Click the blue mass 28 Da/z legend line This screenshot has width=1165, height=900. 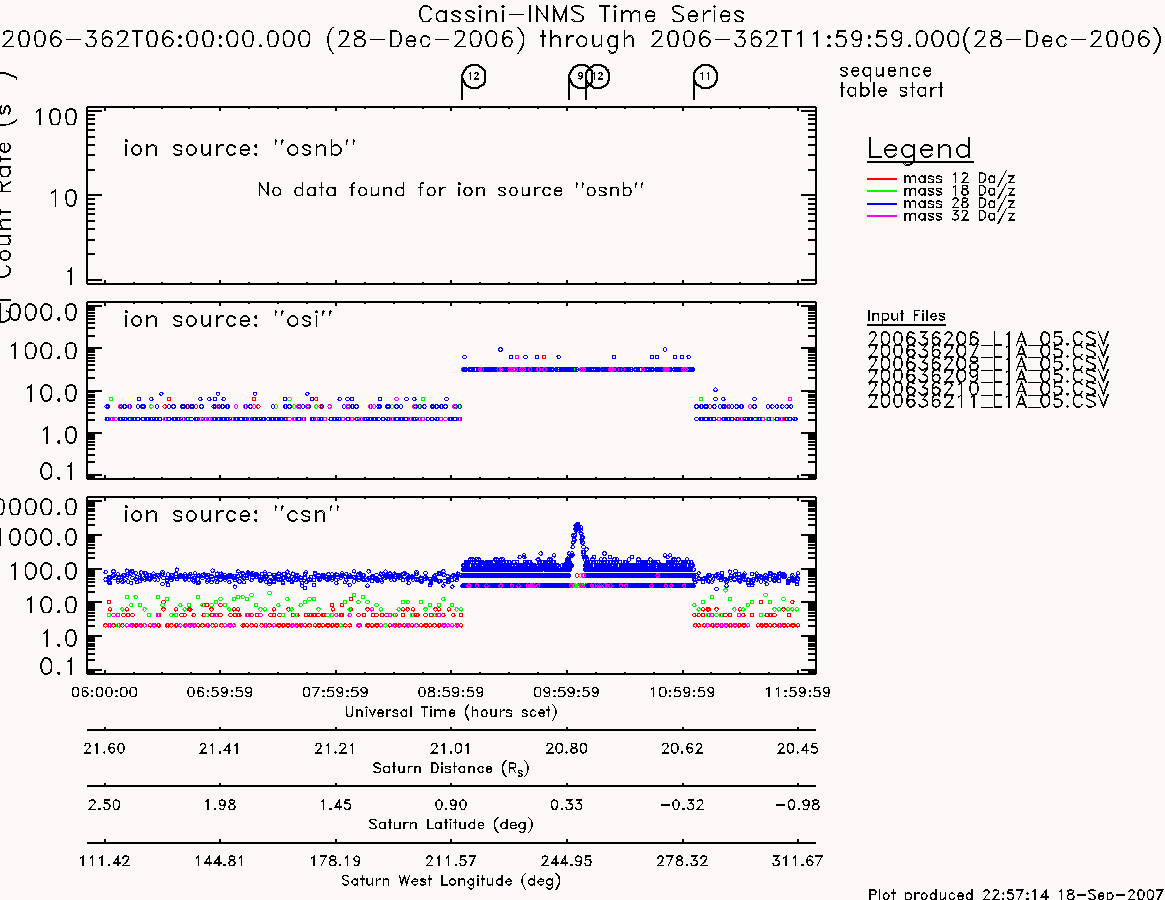click(x=882, y=204)
